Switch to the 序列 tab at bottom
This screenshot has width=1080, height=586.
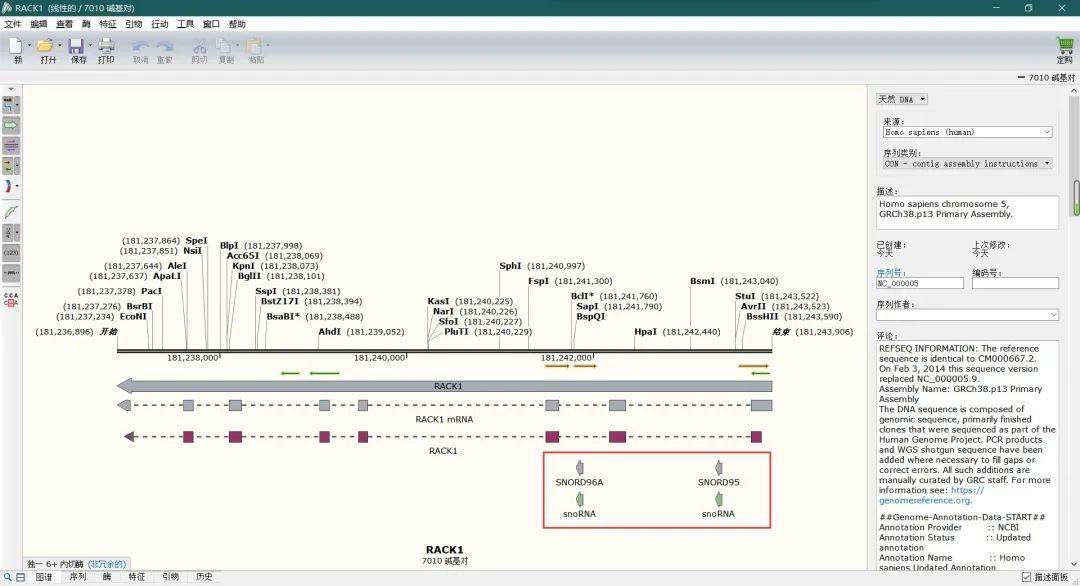(77, 577)
